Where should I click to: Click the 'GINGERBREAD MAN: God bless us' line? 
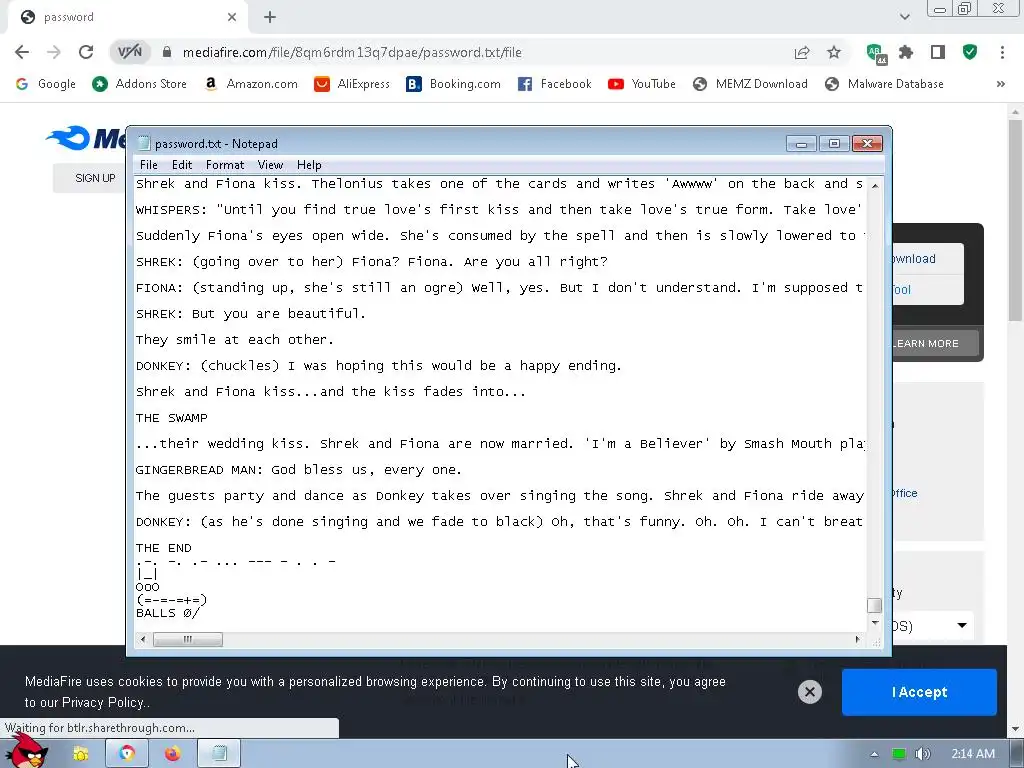click(298, 470)
